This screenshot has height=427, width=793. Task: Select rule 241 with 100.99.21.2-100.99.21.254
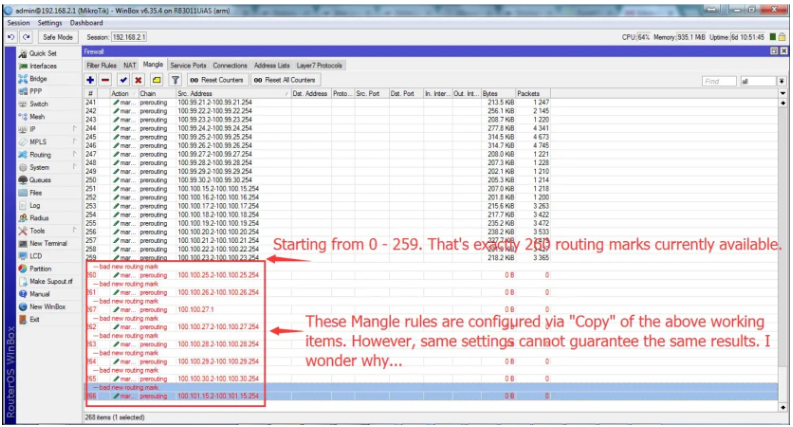pos(430,102)
